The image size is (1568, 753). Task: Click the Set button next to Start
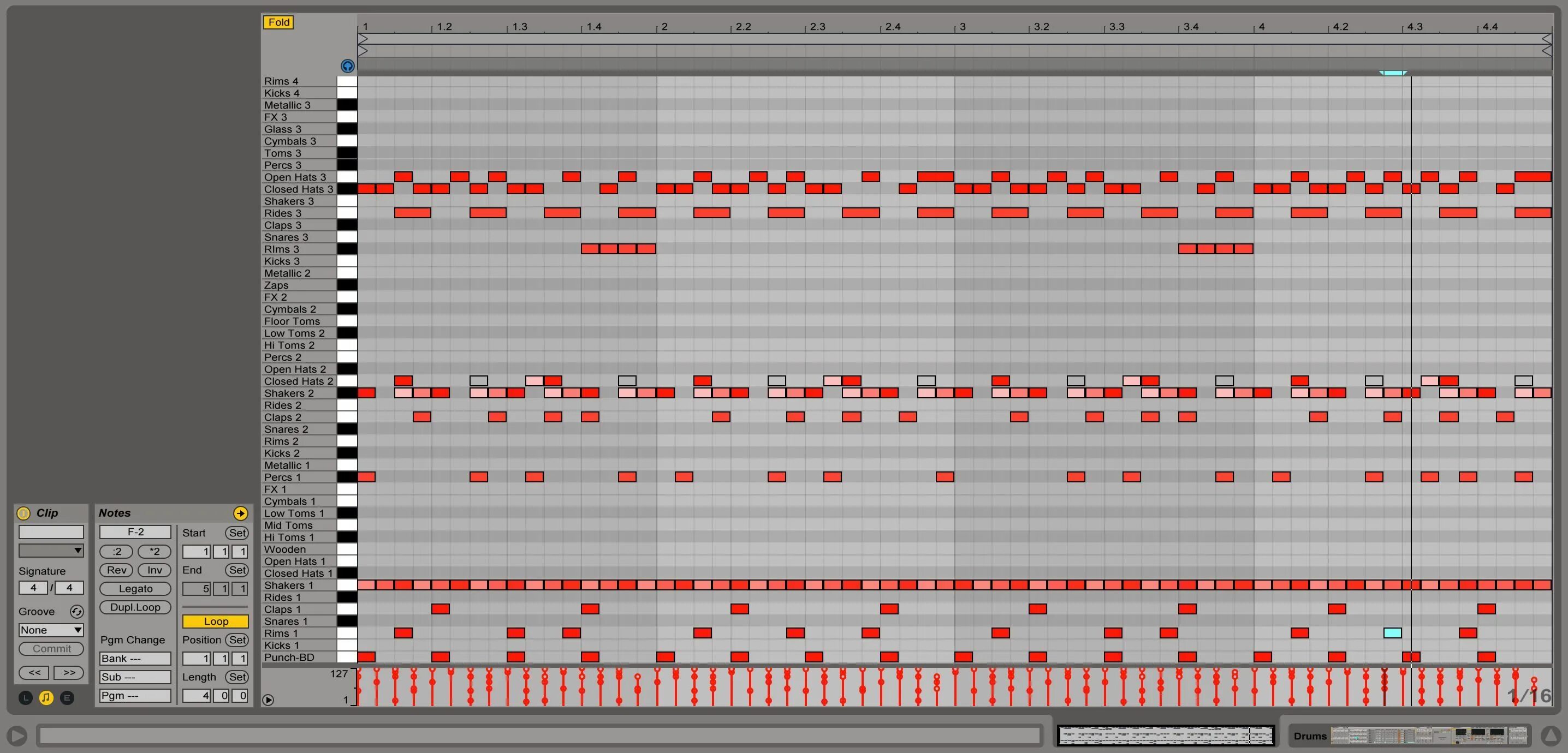tap(237, 533)
